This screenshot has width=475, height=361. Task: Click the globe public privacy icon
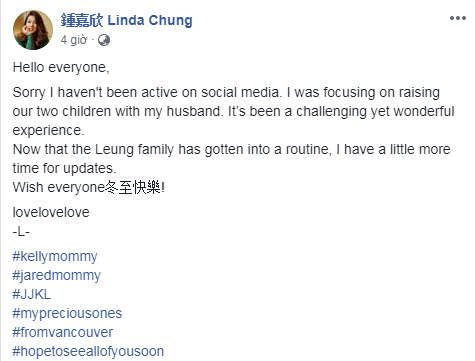(x=104, y=40)
